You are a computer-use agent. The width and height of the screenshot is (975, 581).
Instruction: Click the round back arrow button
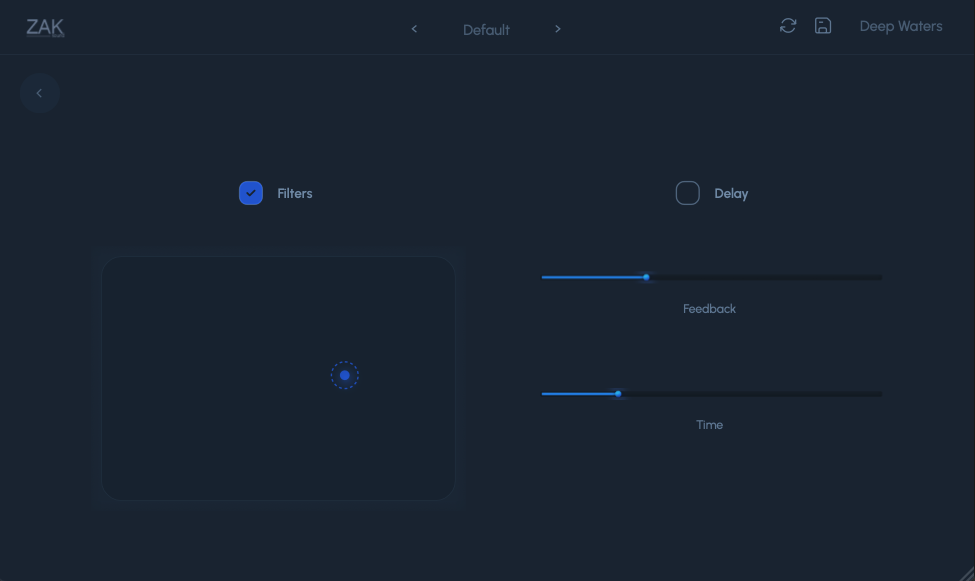click(40, 93)
